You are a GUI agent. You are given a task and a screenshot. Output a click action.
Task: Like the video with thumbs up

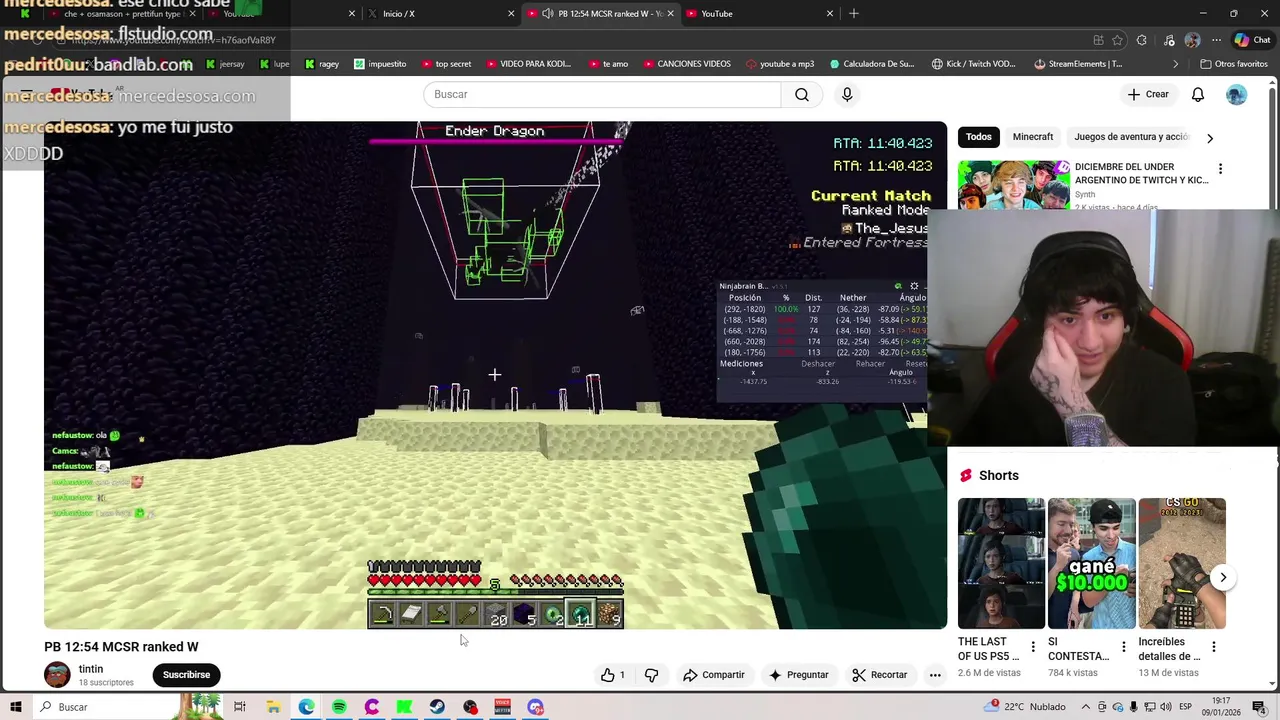click(613, 675)
